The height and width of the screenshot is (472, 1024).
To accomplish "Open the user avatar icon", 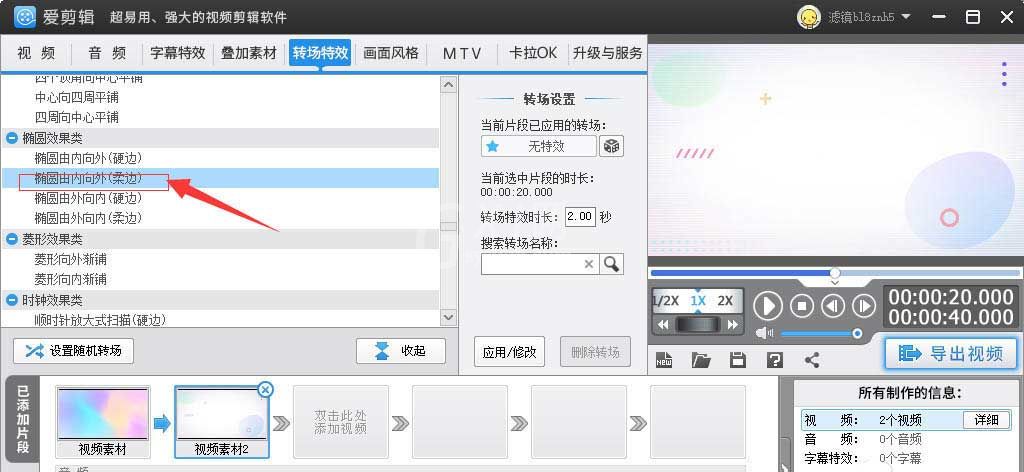I will [808, 17].
